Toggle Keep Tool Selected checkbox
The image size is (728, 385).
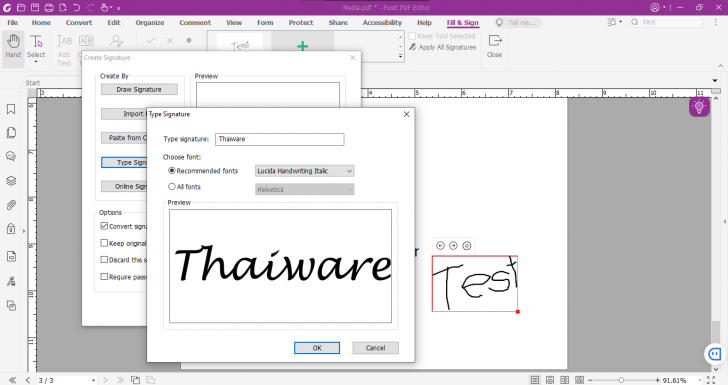[412, 36]
